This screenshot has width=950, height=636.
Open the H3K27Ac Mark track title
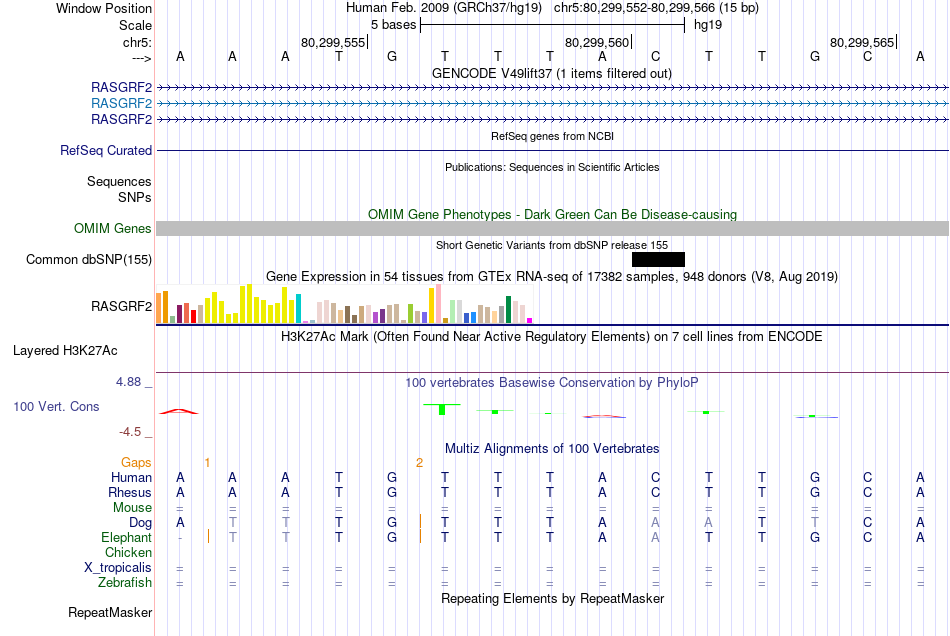[552, 337]
